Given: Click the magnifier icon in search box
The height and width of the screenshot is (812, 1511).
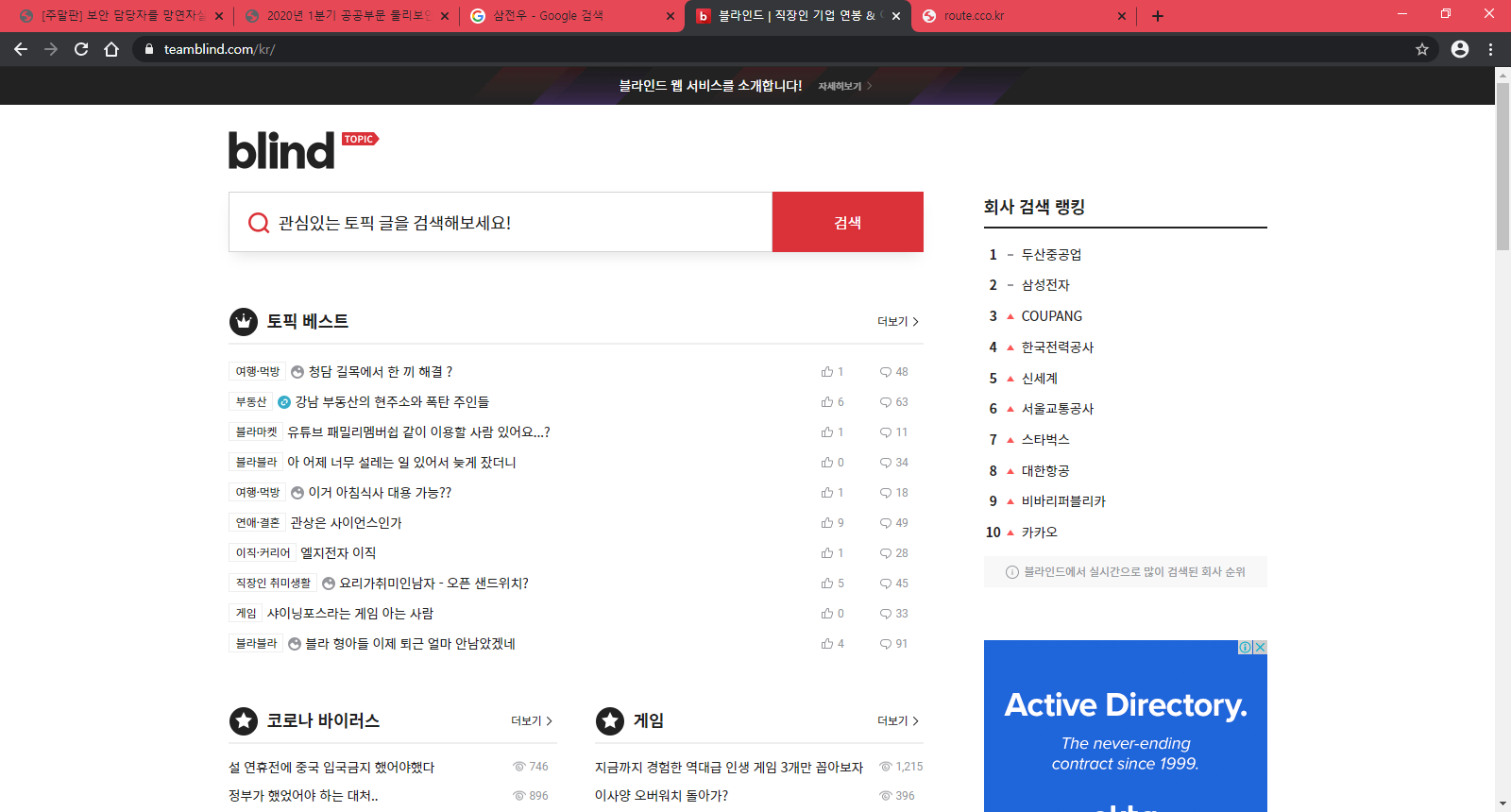Looking at the screenshot, I should tap(259, 223).
